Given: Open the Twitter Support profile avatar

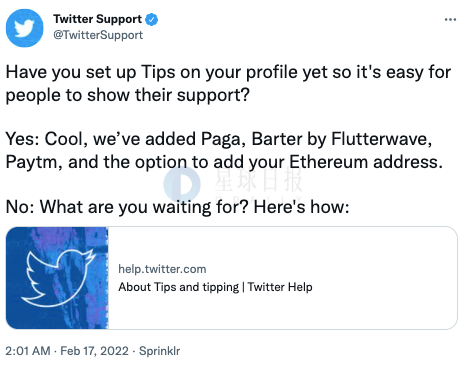Looking at the screenshot, I should pyautogui.click(x=25, y=28).
